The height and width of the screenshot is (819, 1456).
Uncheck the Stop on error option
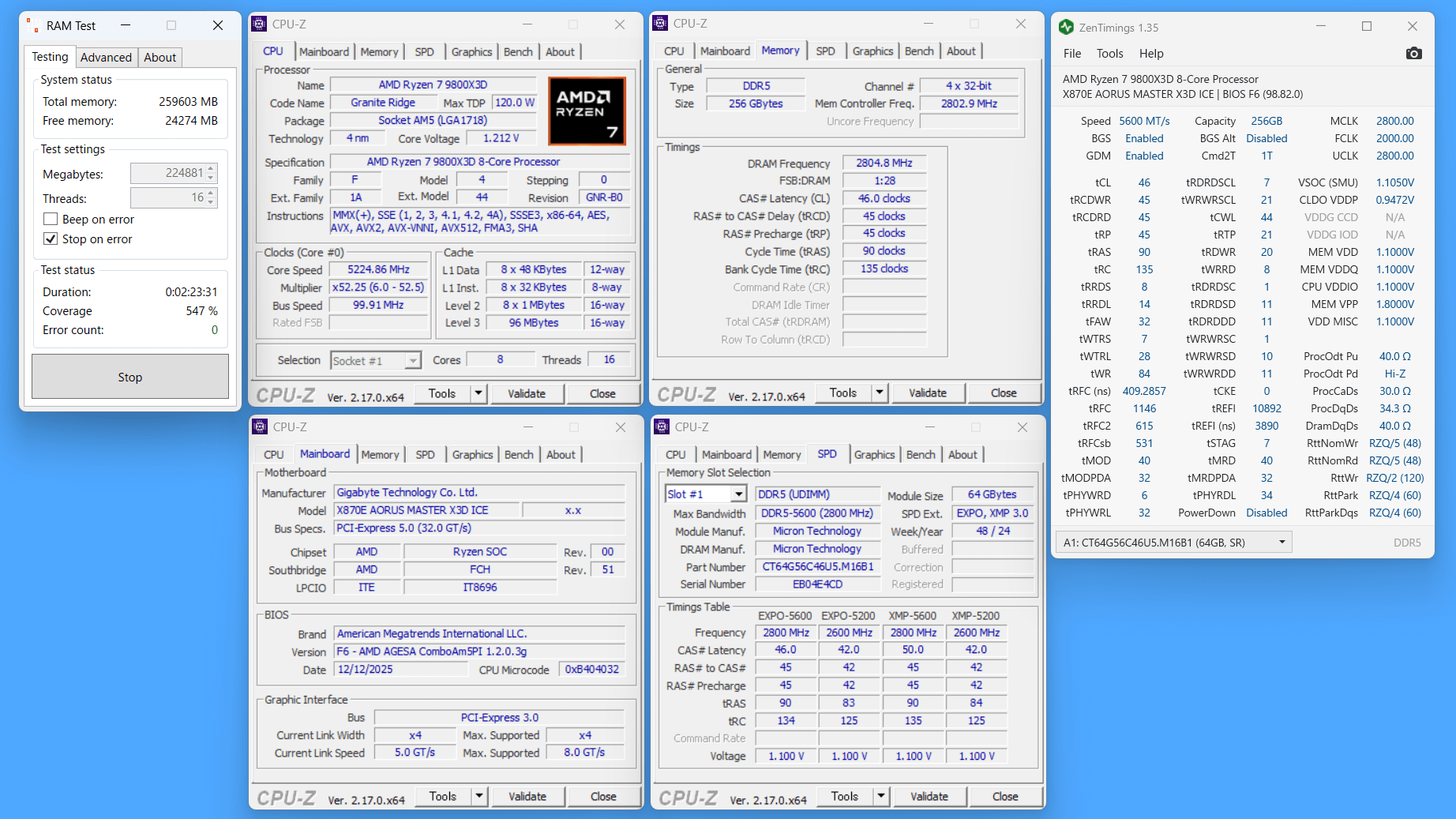51,239
